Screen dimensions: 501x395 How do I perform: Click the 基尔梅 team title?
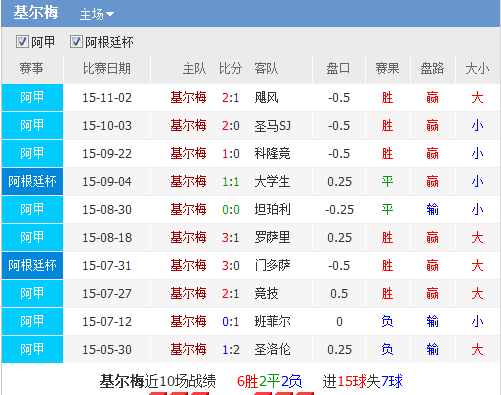click(x=36, y=13)
